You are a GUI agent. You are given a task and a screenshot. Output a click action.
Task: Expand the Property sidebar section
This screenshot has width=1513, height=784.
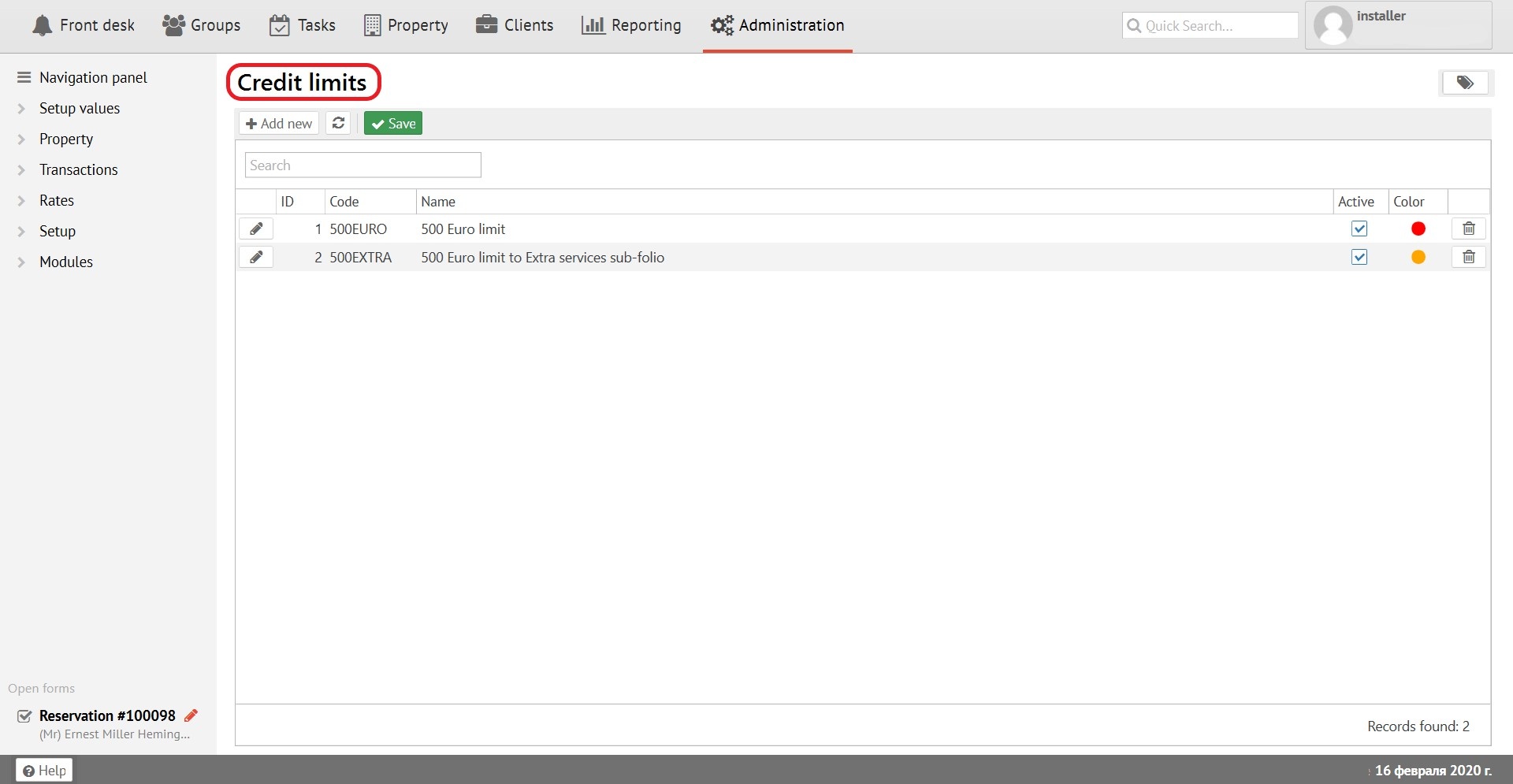pos(21,139)
